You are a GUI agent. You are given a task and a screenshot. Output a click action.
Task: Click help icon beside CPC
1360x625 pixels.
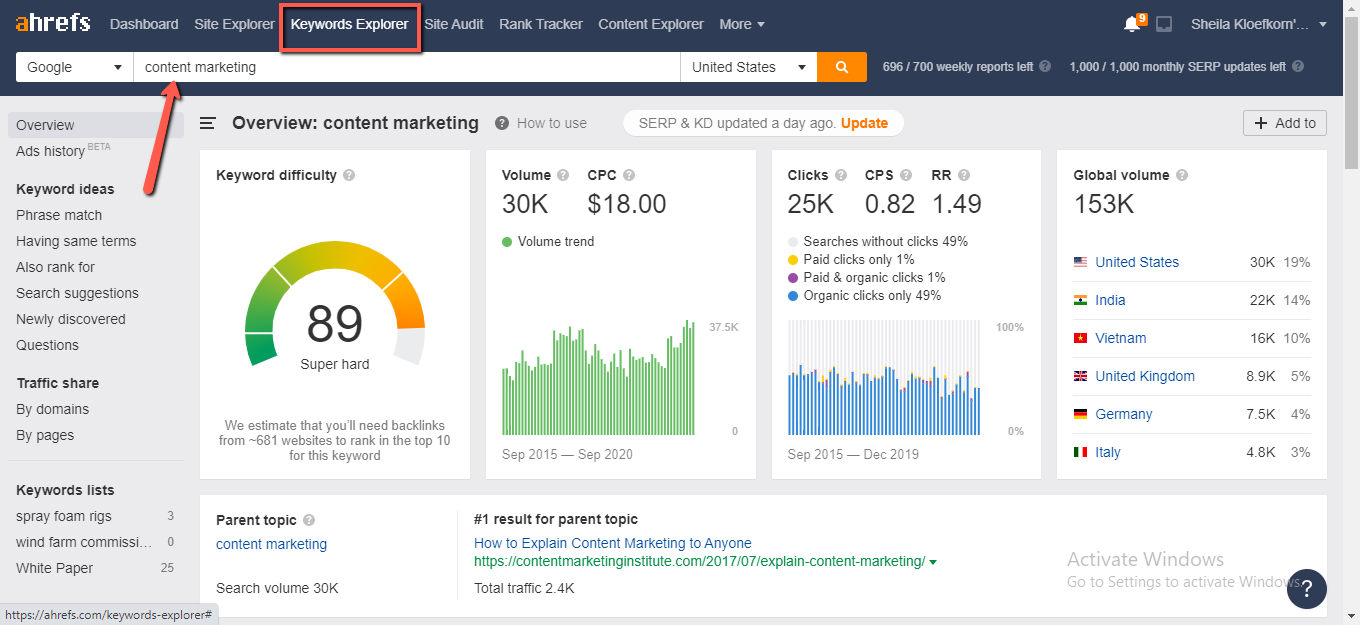click(x=629, y=175)
